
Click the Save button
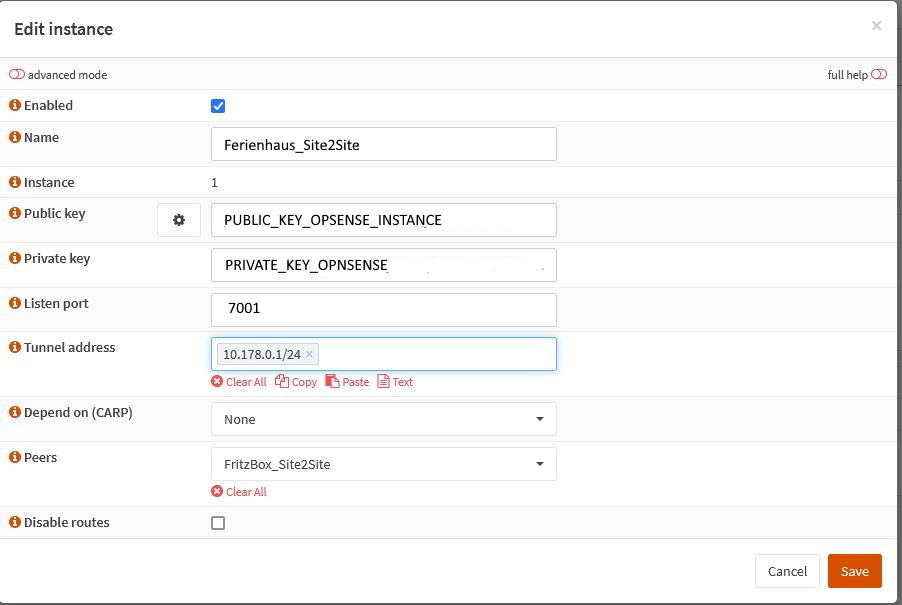[x=854, y=571]
